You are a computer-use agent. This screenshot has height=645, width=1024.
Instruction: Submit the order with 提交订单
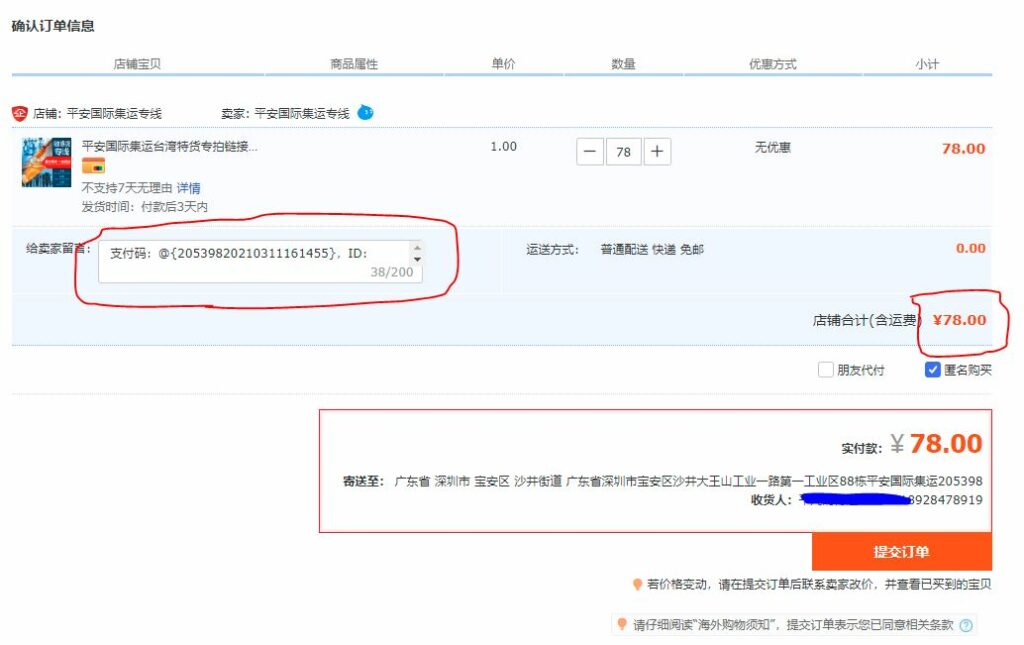[901, 552]
